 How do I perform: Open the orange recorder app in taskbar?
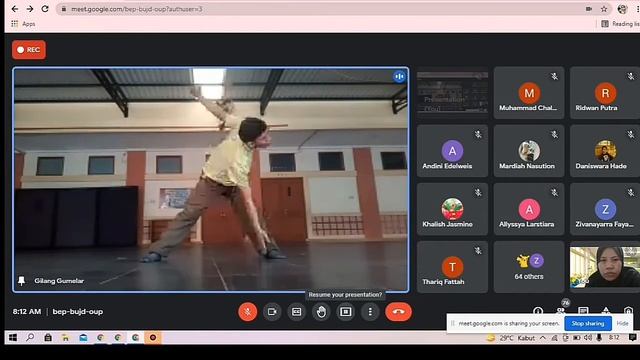pos(153,338)
